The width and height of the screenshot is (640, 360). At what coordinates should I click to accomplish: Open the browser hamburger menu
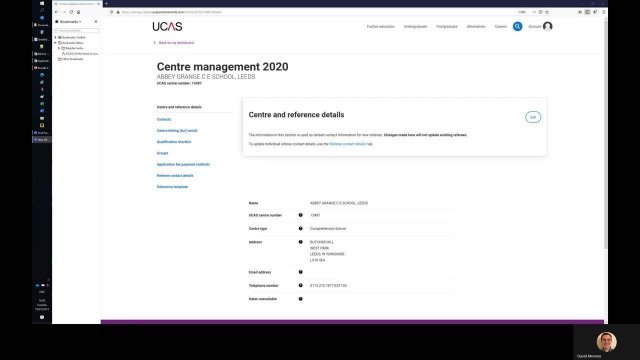[x=604, y=12]
